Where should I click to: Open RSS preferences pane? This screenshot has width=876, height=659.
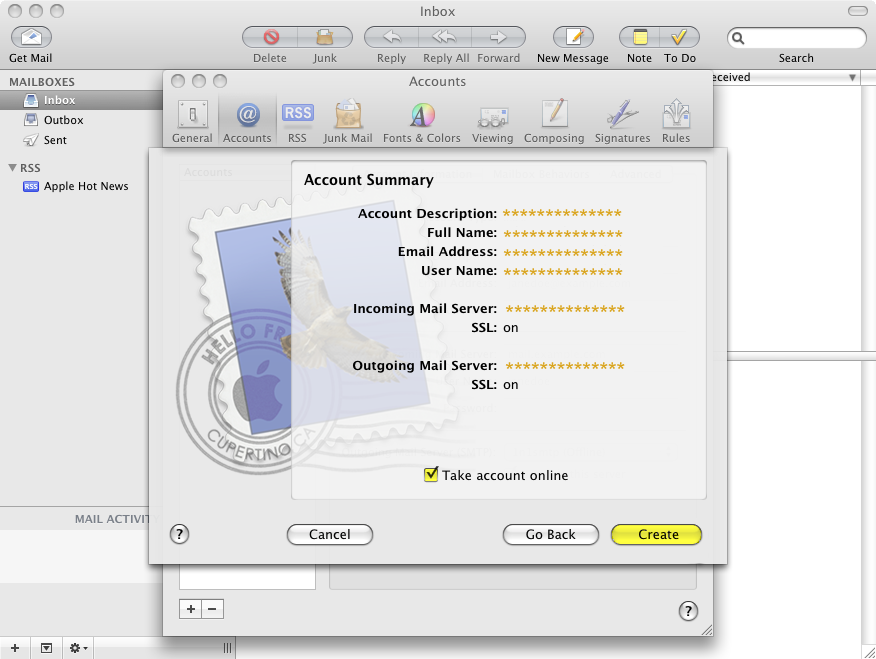297,121
